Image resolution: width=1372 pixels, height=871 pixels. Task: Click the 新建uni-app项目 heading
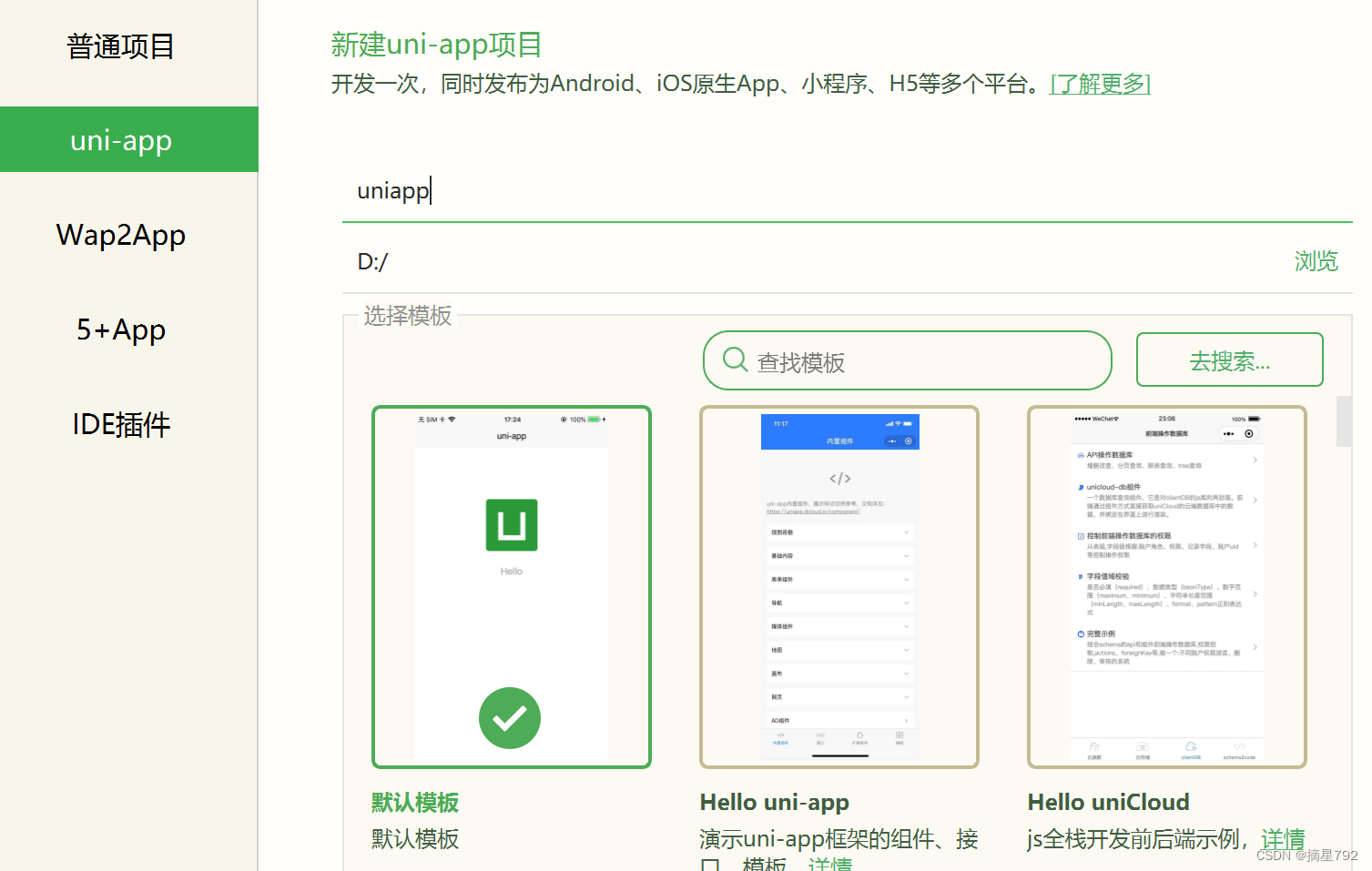(436, 44)
